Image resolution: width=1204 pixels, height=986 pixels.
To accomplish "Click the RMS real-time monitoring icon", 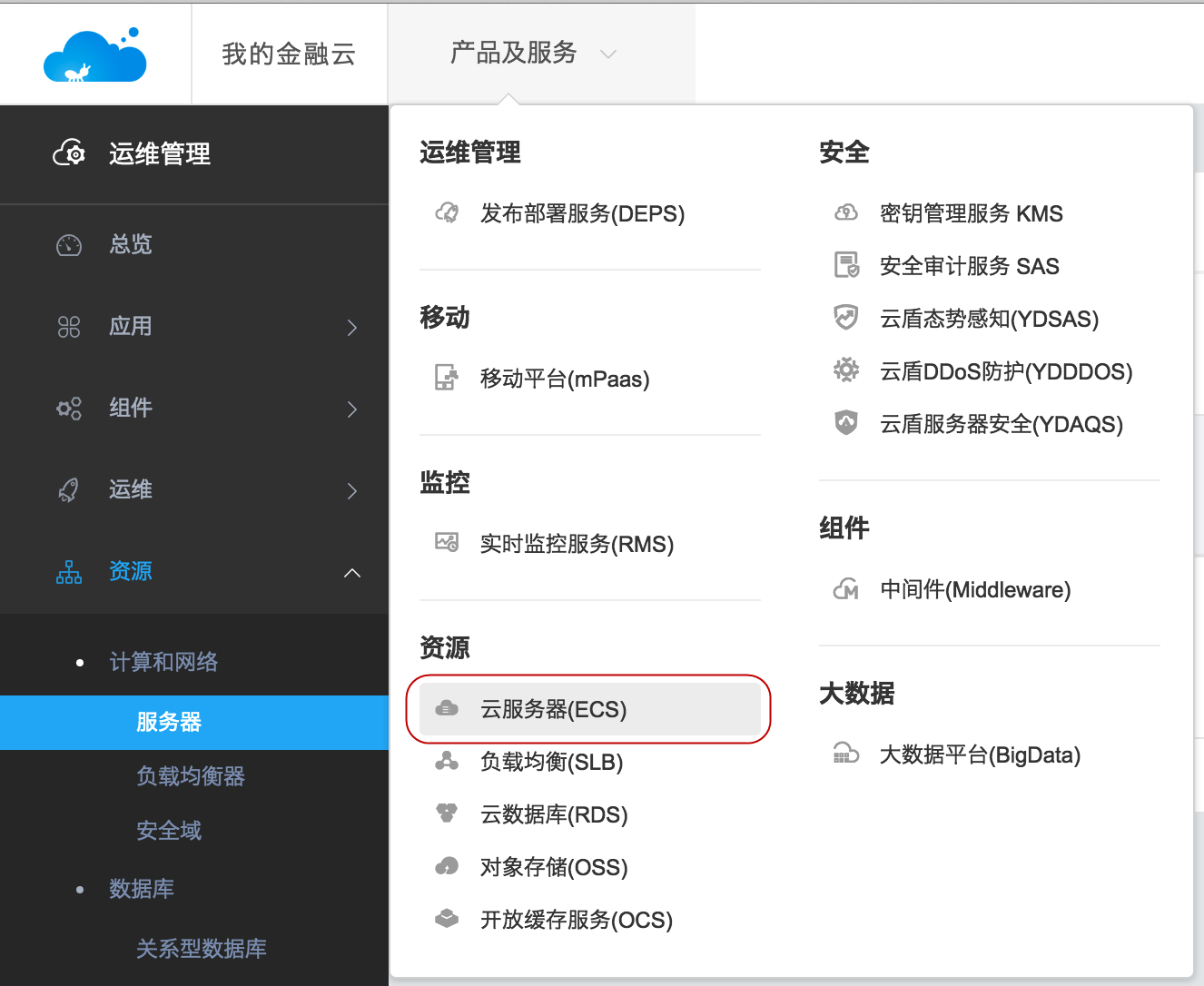I will (x=447, y=543).
